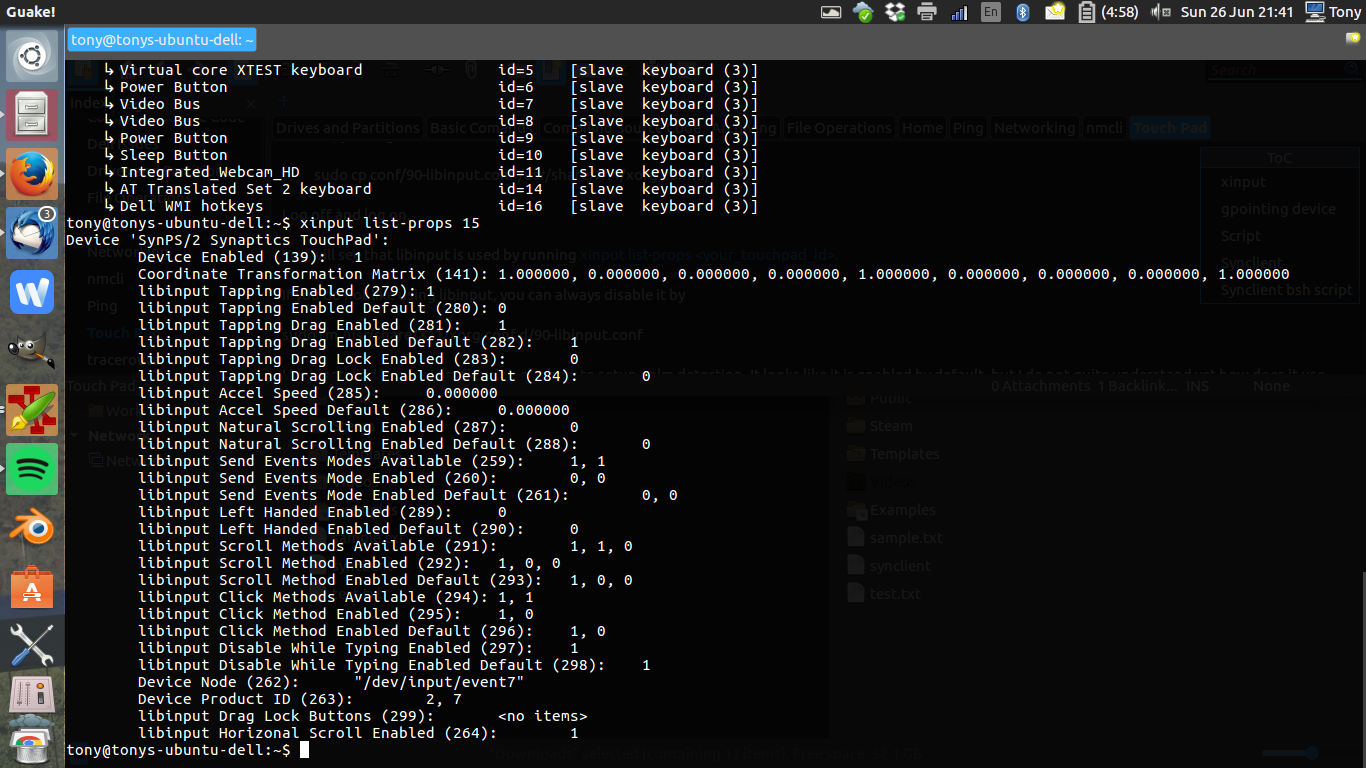Viewport: 1366px width, 768px height.
Task: Open Ubuntu Software Center shopping bag icon
Action: point(32,587)
